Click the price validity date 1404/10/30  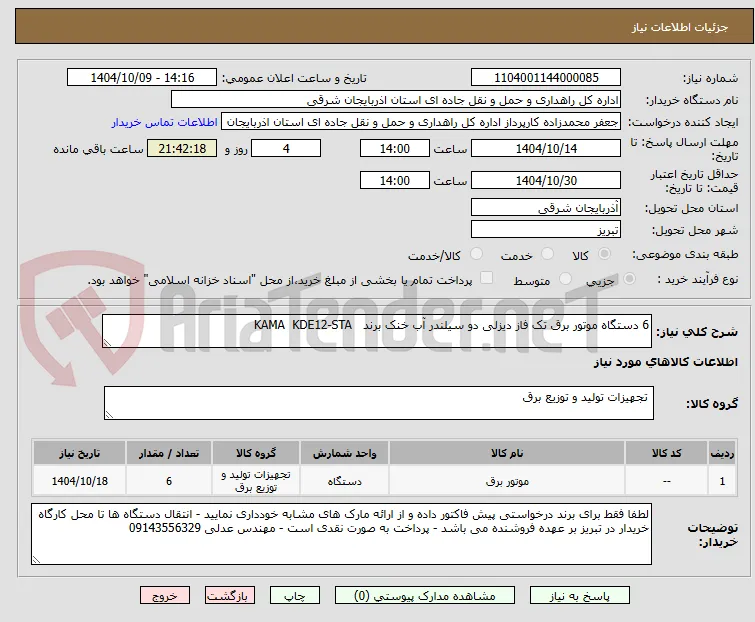click(546, 181)
